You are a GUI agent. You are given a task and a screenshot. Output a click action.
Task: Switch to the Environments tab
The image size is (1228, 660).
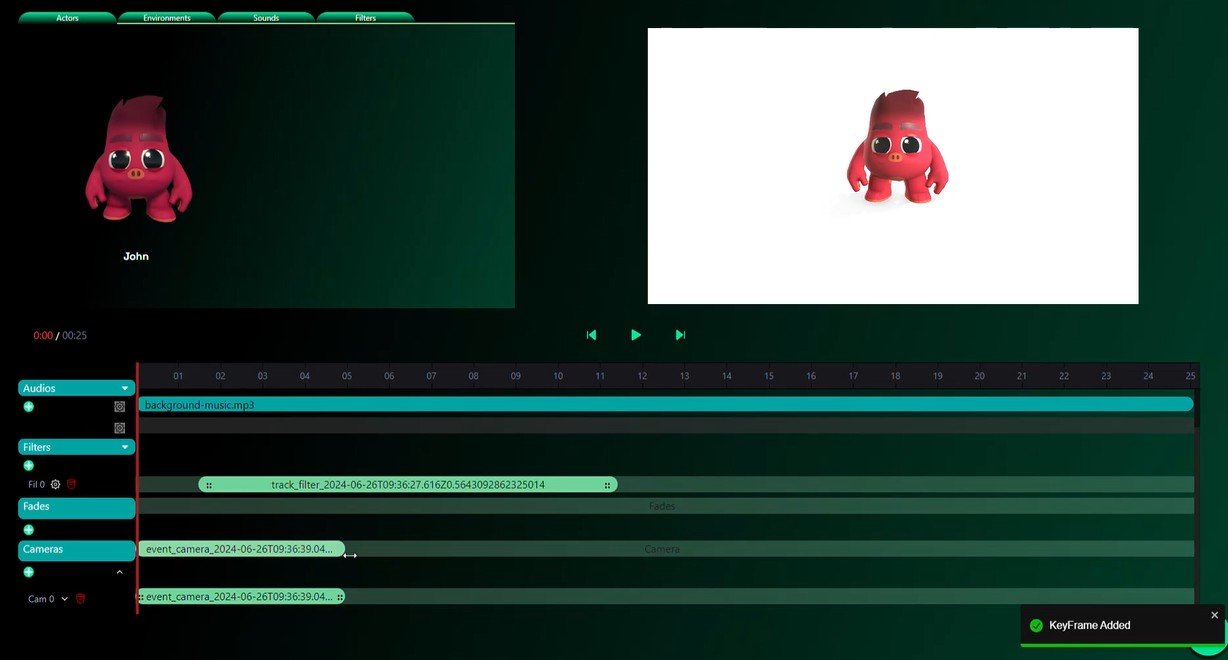167,18
